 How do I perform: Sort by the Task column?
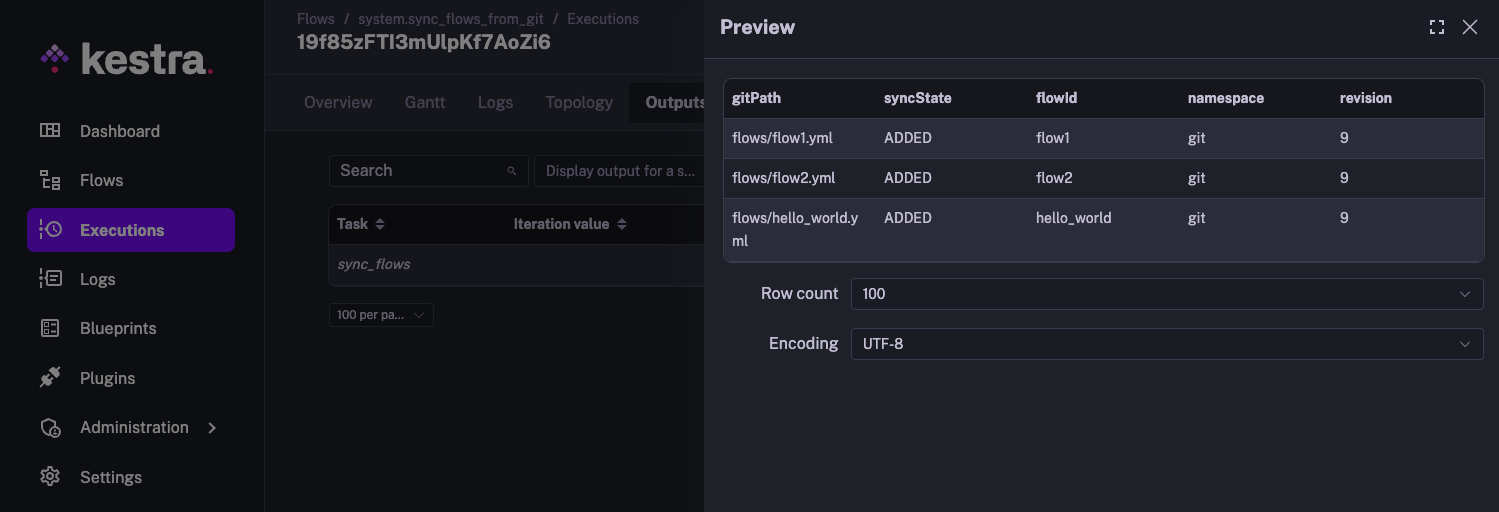[380, 224]
